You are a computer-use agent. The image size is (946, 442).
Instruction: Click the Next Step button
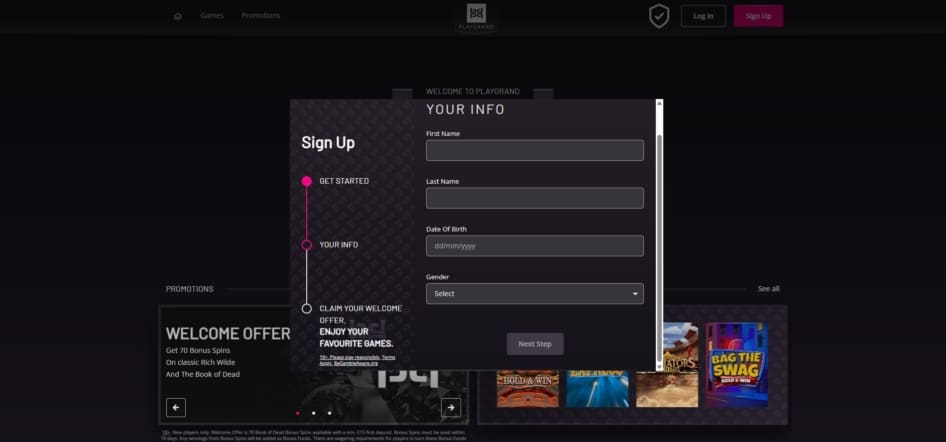[x=535, y=344]
